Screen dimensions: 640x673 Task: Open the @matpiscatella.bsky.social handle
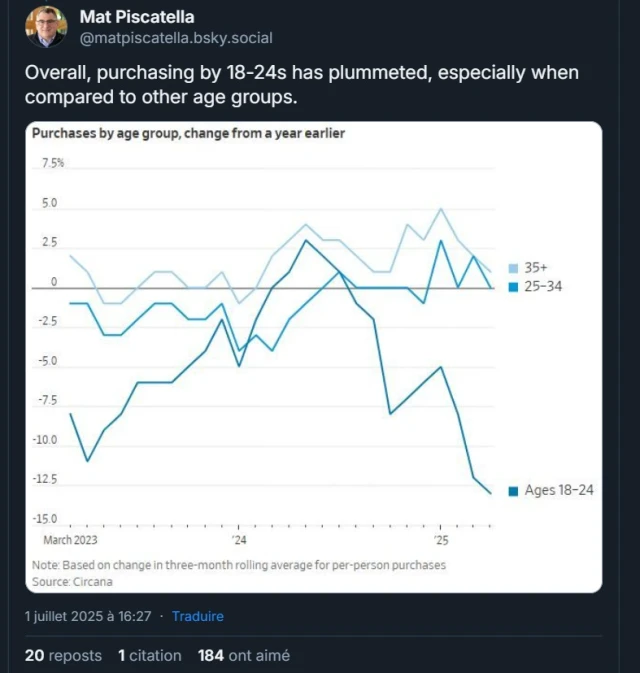click(176, 38)
